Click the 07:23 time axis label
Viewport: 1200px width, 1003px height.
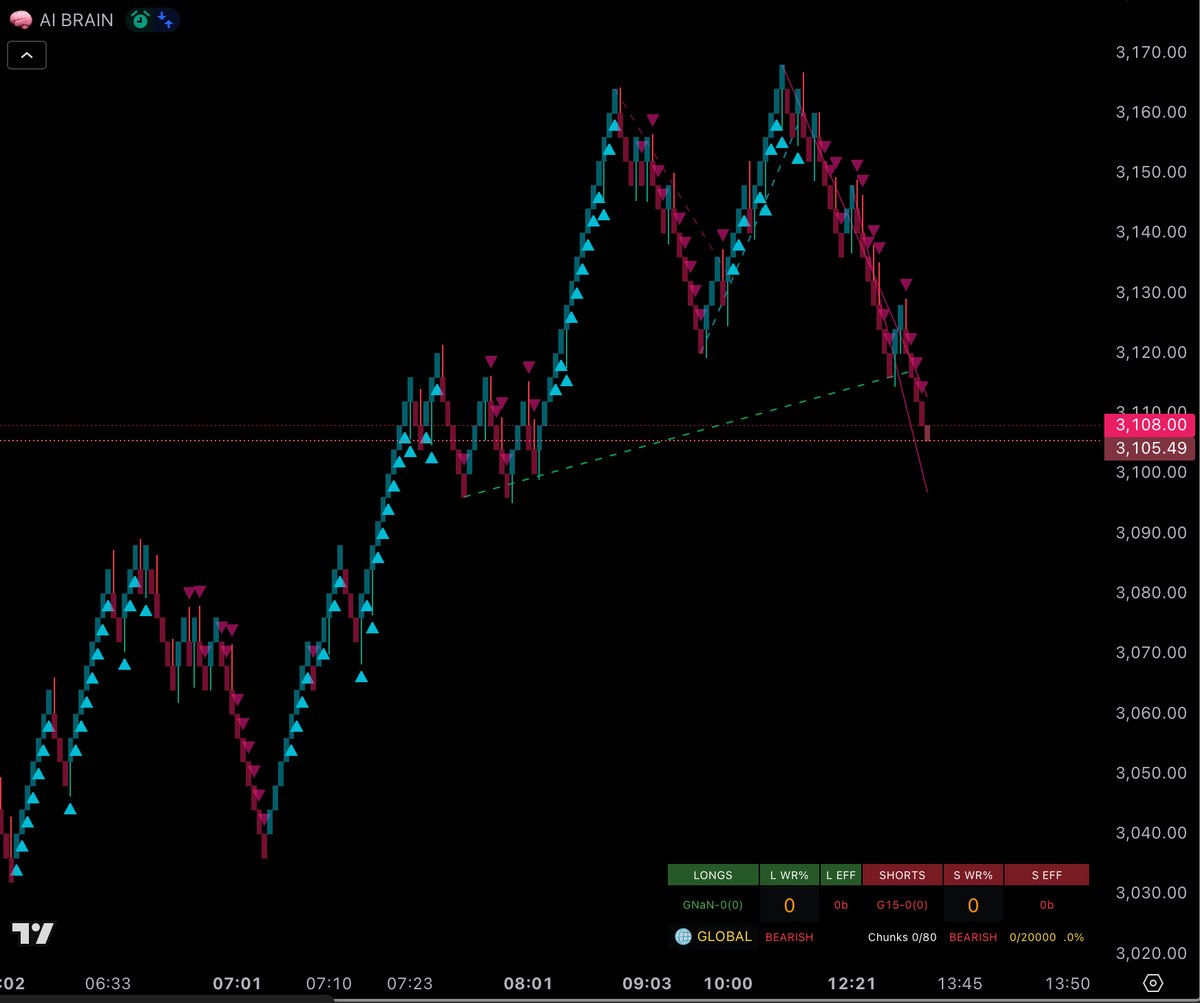pos(411,984)
